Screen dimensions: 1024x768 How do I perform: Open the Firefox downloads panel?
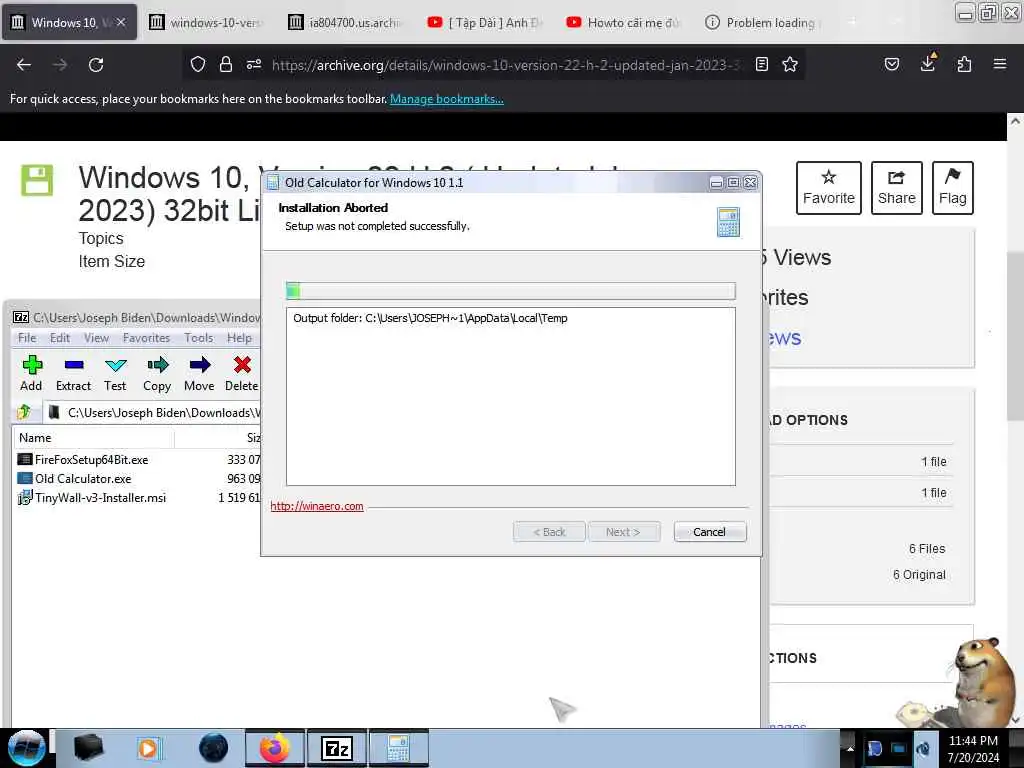click(x=928, y=63)
